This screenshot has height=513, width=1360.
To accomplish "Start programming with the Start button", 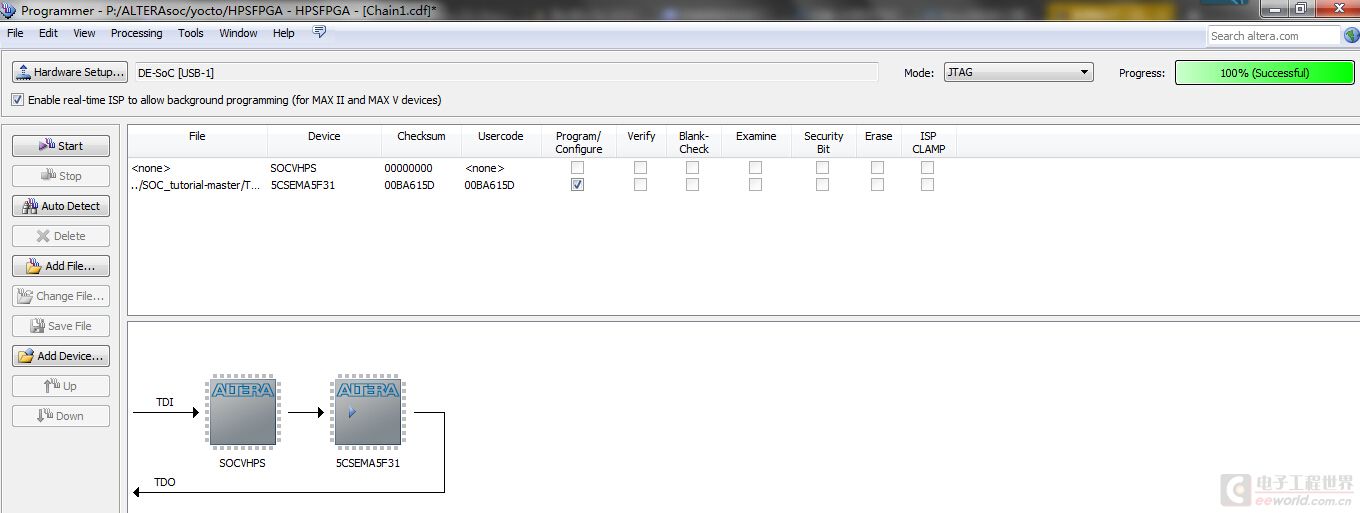I will click(x=61, y=146).
